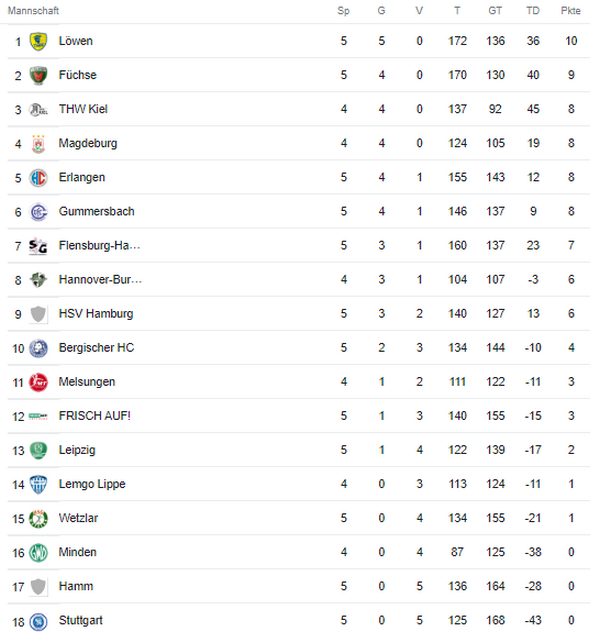Image resolution: width=600 pixels, height=643 pixels.
Task: Click the Pkte column header
Action: pyautogui.click(x=570, y=11)
